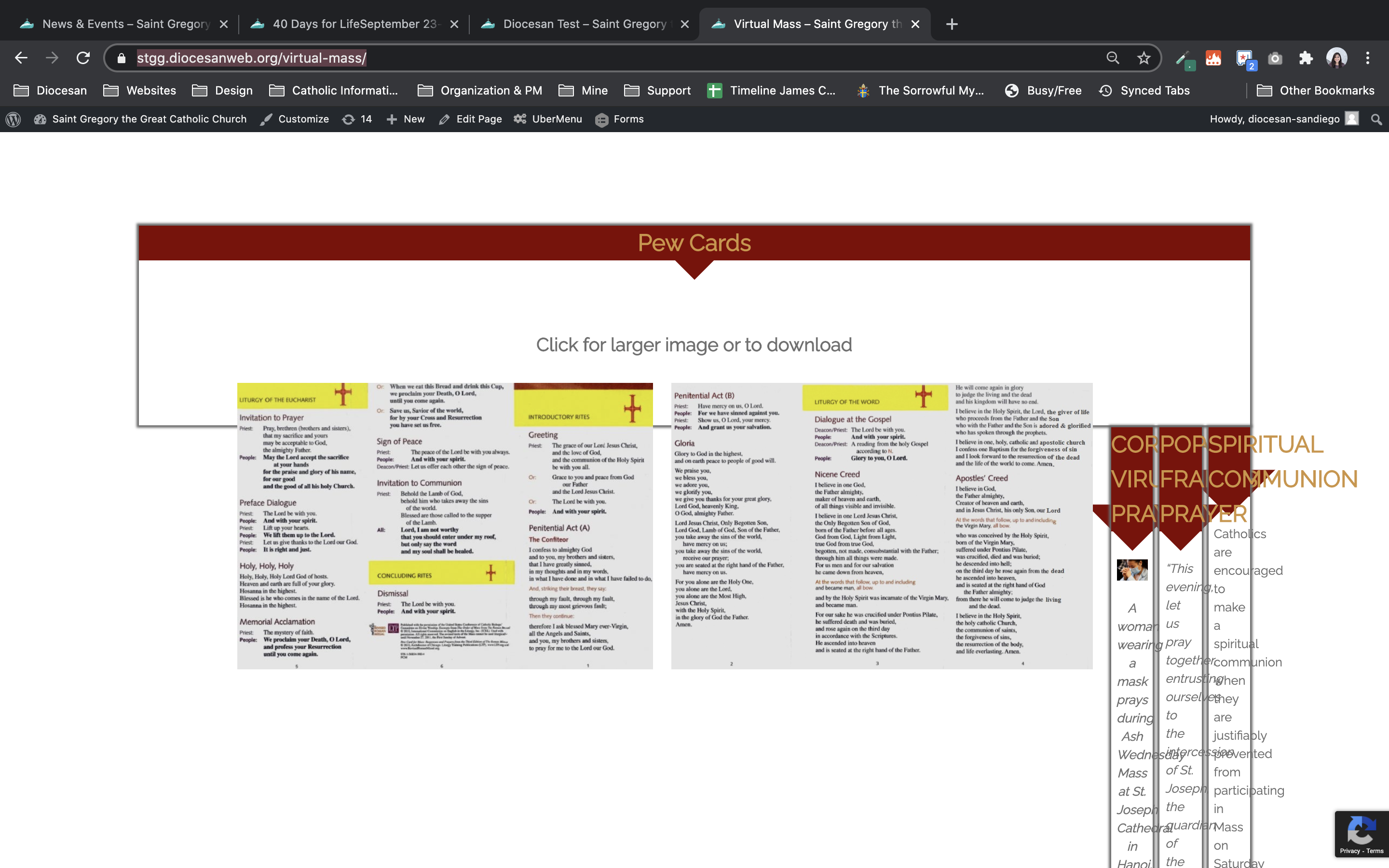Click the camera screenshot extension icon
The height and width of the screenshot is (868, 1389).
1275,58
